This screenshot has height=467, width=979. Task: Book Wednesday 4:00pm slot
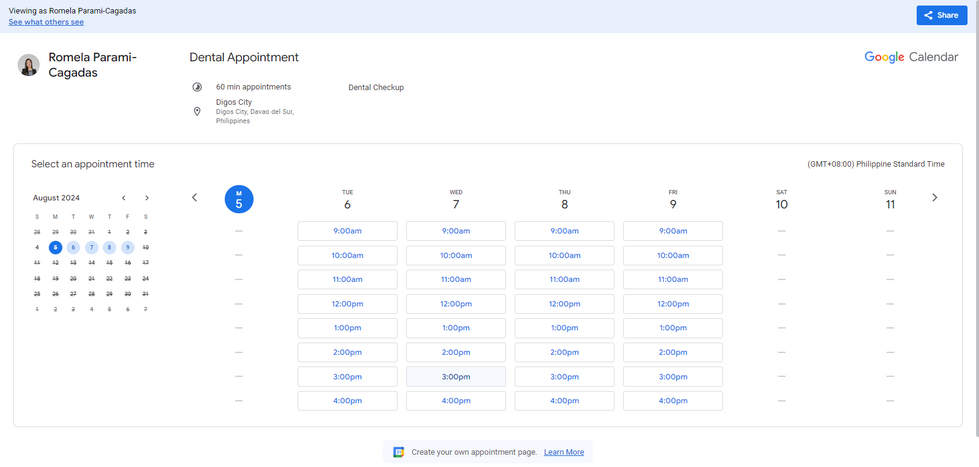pyautogui.click(x=456, y=401)
